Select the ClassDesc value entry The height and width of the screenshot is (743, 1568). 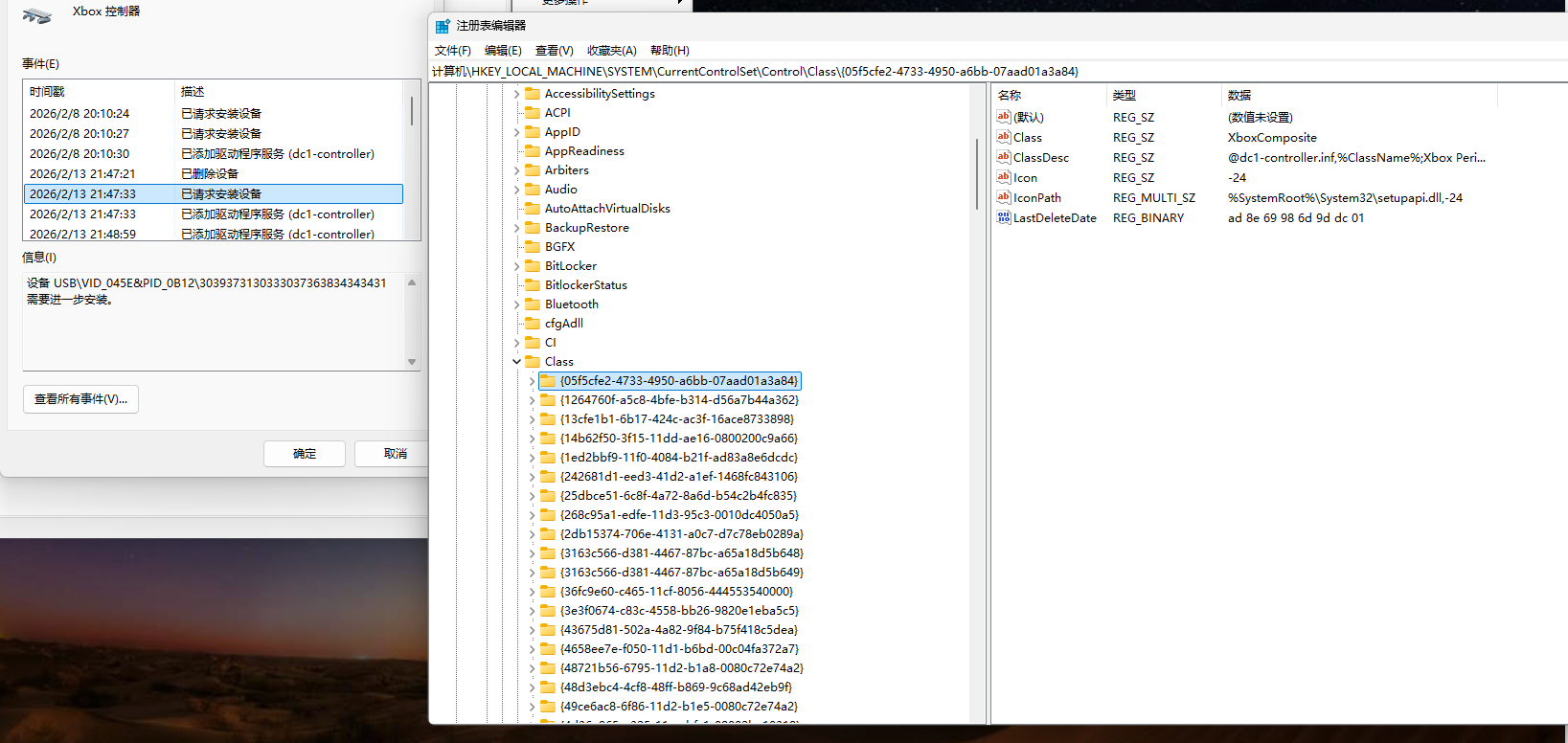click(x=1041, y=158)
